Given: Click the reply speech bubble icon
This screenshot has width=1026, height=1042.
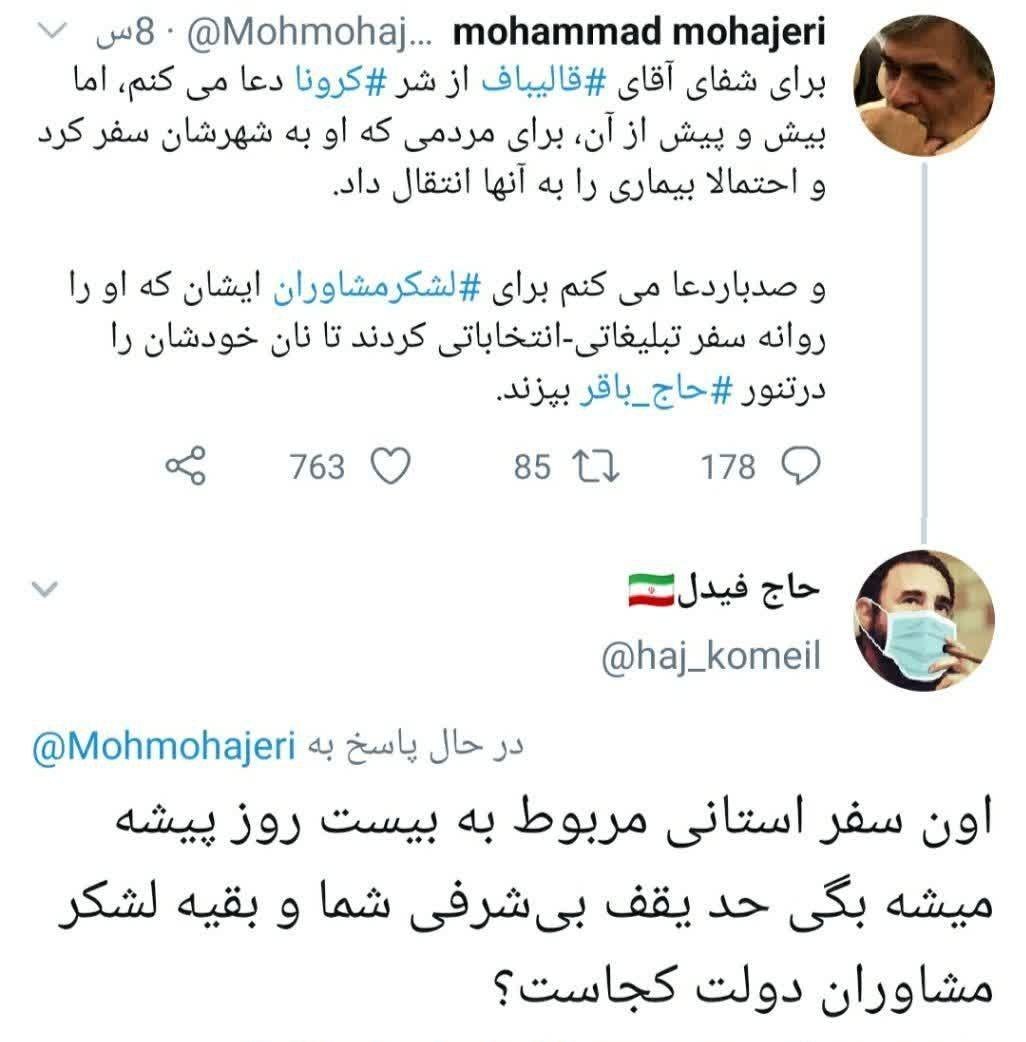Looking at the screenshot, I should click(800, 466).
